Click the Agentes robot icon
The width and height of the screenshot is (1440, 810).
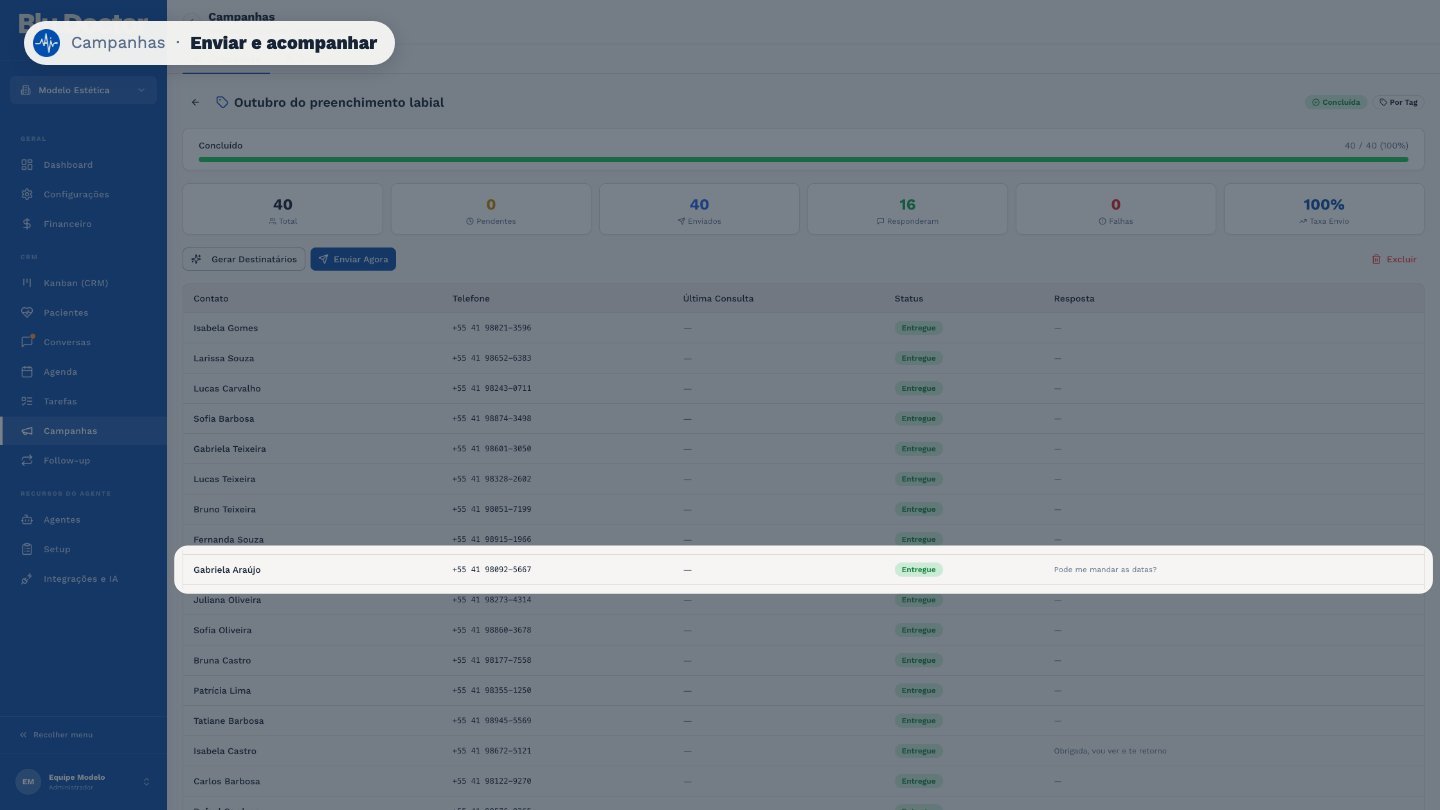coord(27,520)
